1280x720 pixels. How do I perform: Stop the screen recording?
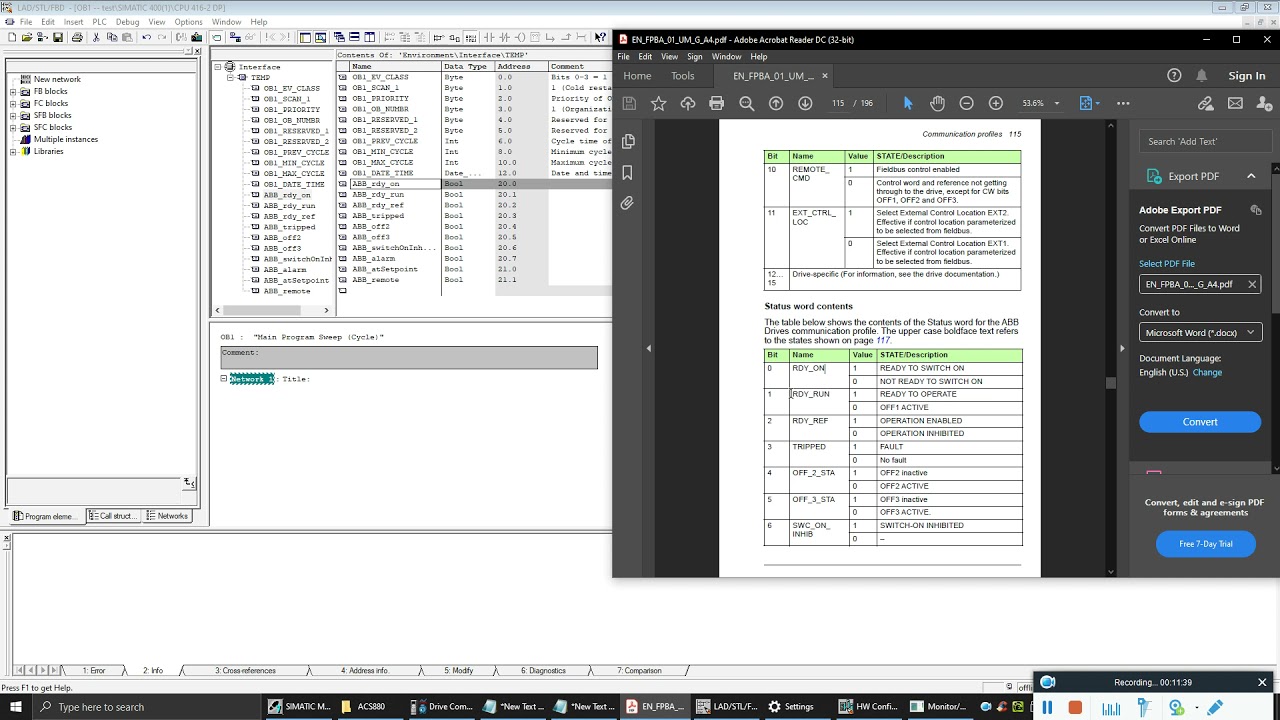point(1075,707)
